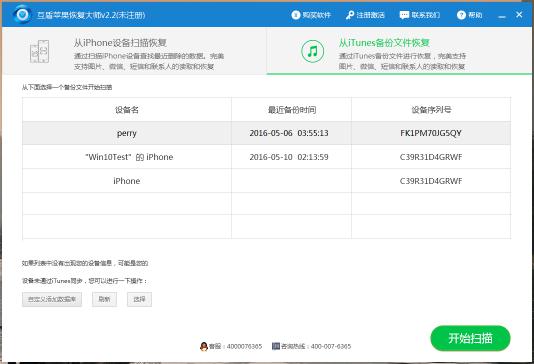The width and height of the screenshot is (534, 364).
Task: Click the app logo in the title bar
Action: coord(22,14)
